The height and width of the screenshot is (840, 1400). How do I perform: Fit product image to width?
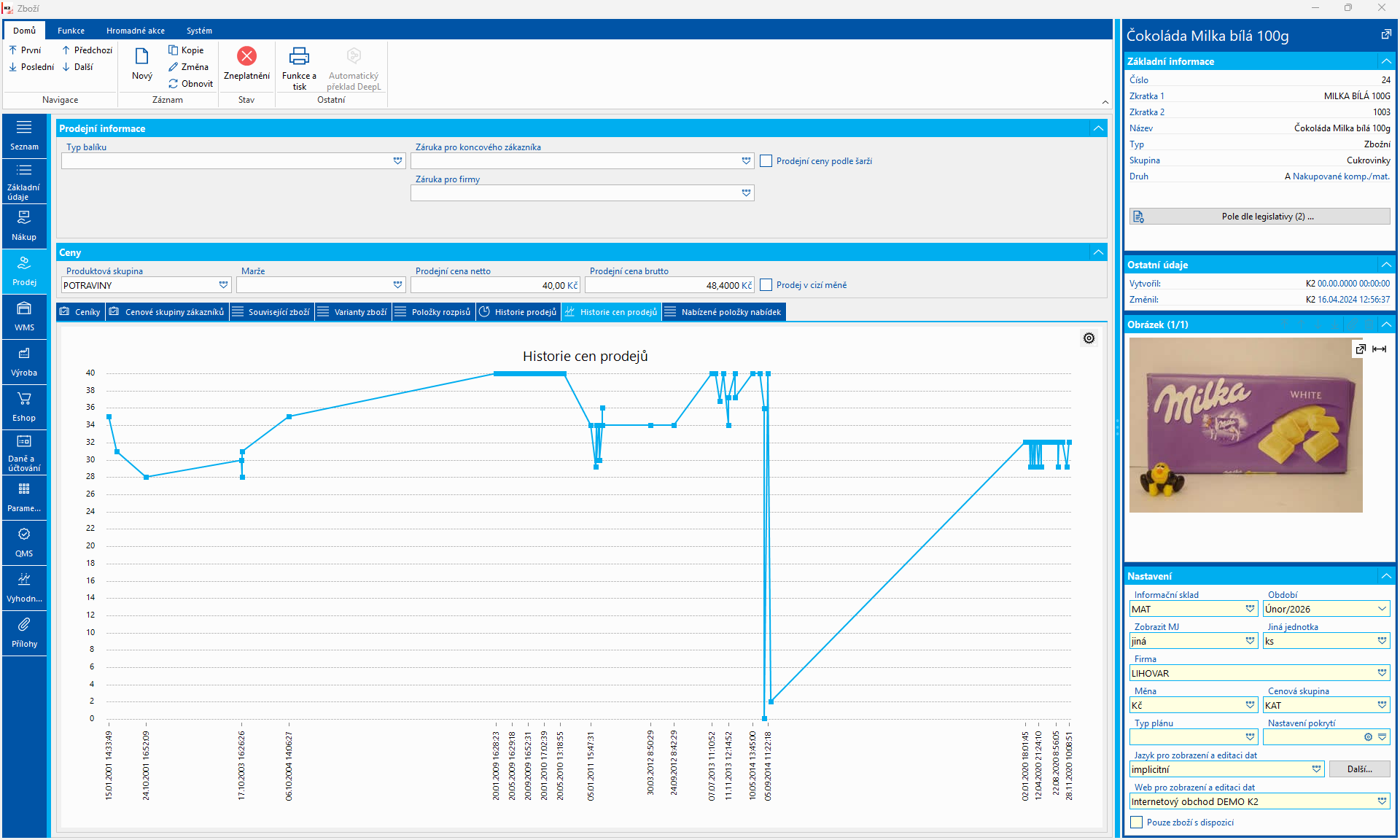tap(1379, 349)
